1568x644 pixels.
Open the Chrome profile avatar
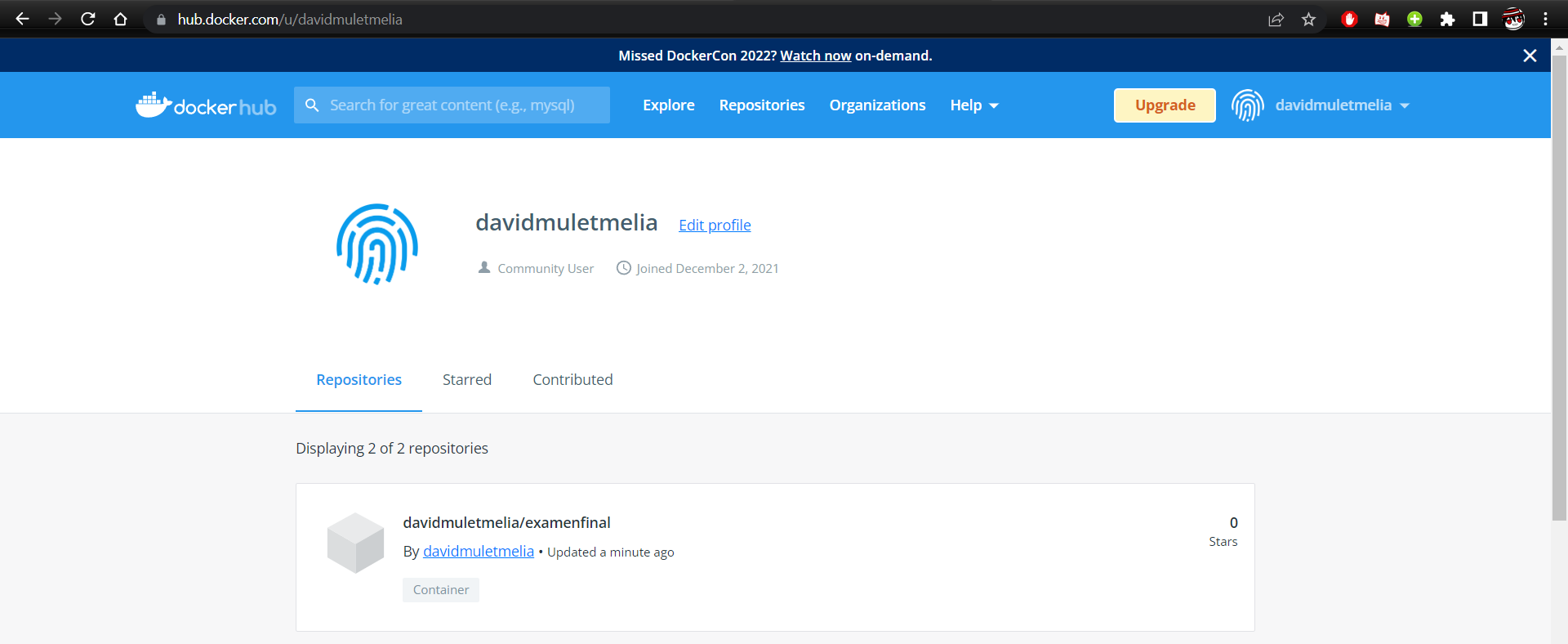point(1513,19)
